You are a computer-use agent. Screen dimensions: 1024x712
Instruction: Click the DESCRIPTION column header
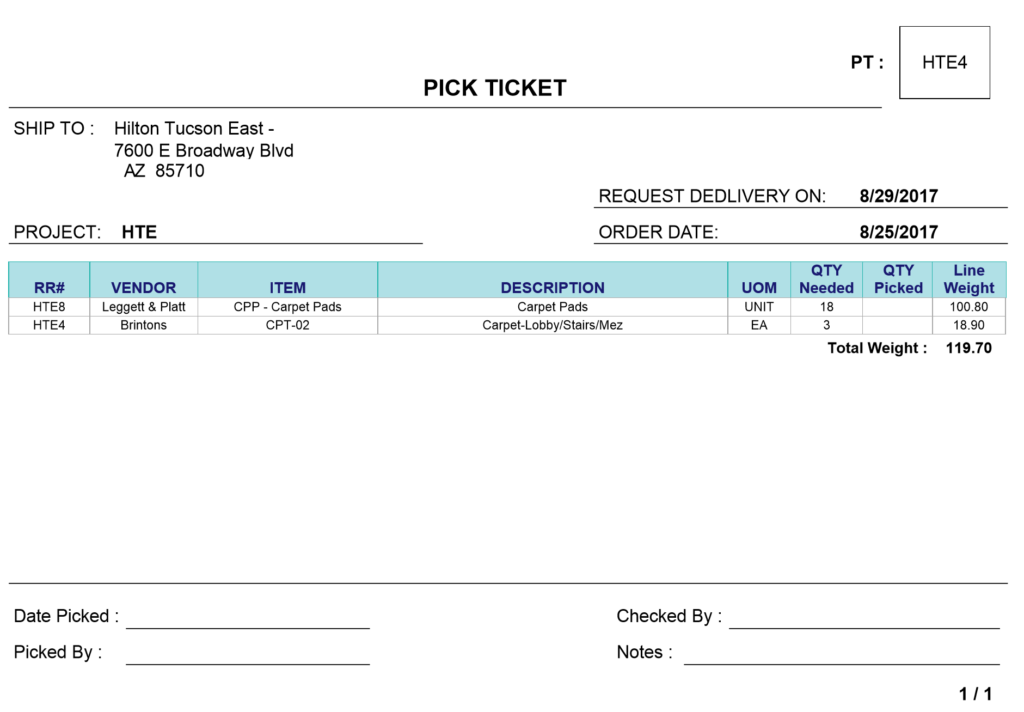[x=552, y=280]
